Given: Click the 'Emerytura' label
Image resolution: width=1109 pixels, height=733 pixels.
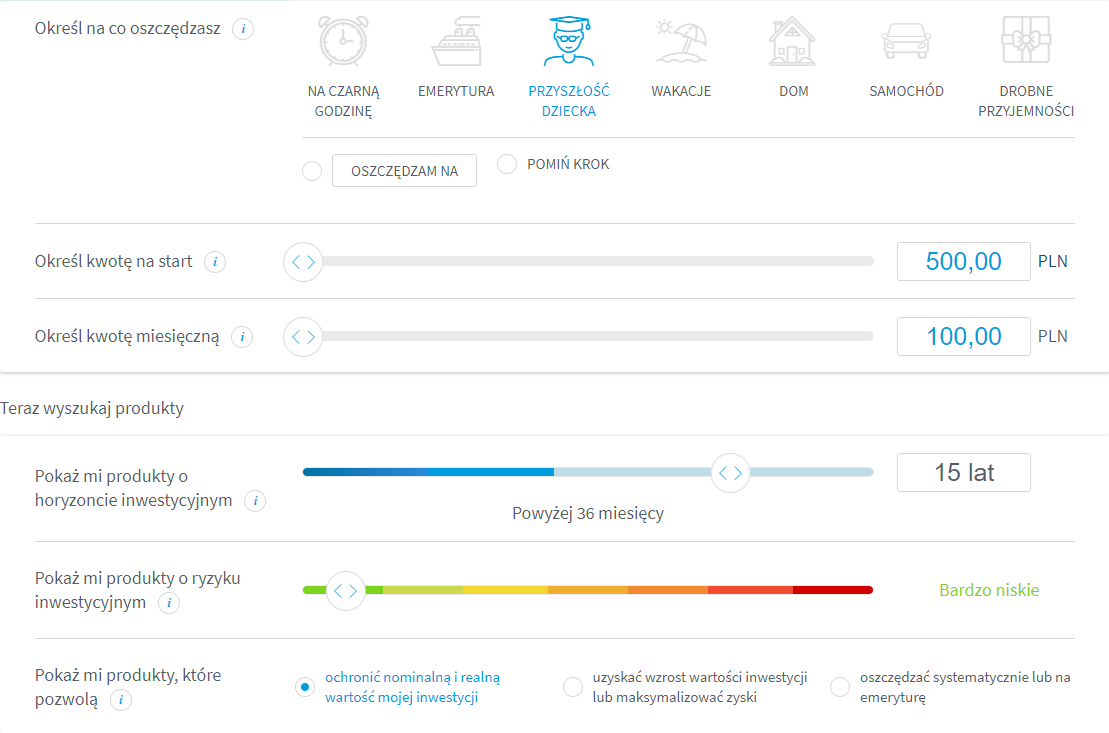Looking at the screenshot, I should pyautogui.click(x=456, y=91).
